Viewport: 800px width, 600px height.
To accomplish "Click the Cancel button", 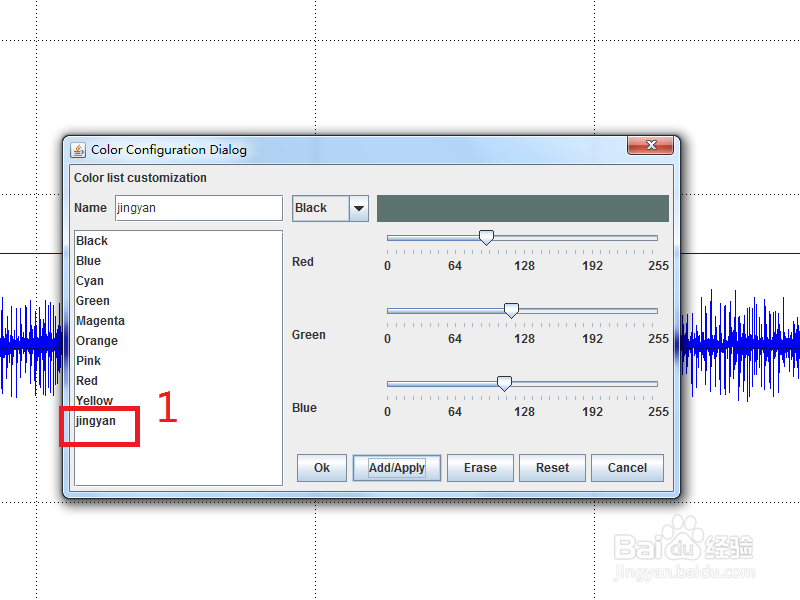I will click(x=627, y=468).
